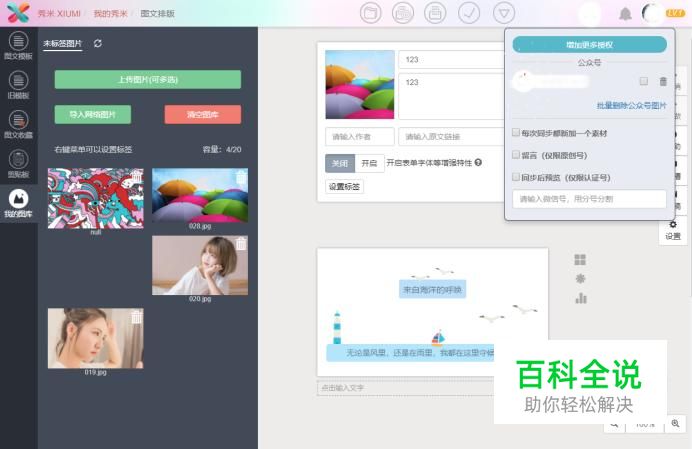
Task: Select the 020.jpg thumbnail
Action: point(200,265)
